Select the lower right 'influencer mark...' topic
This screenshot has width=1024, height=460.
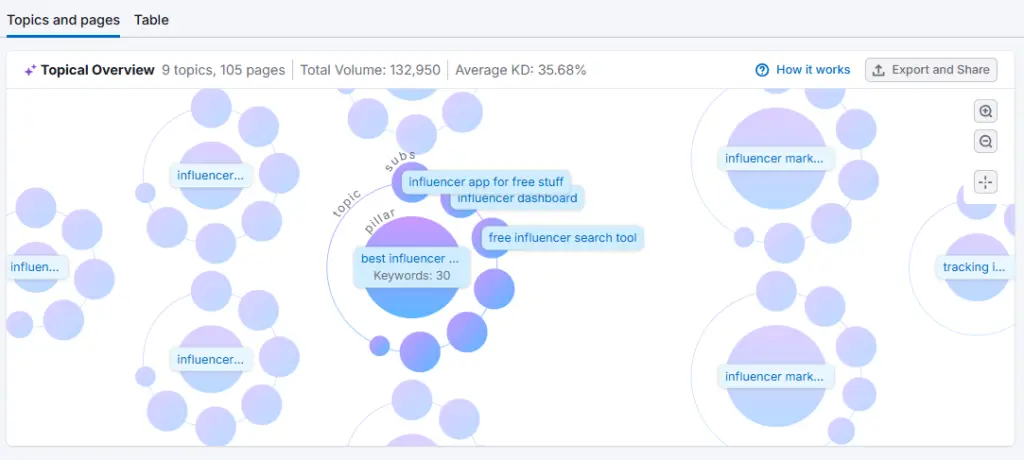[776, 377]
